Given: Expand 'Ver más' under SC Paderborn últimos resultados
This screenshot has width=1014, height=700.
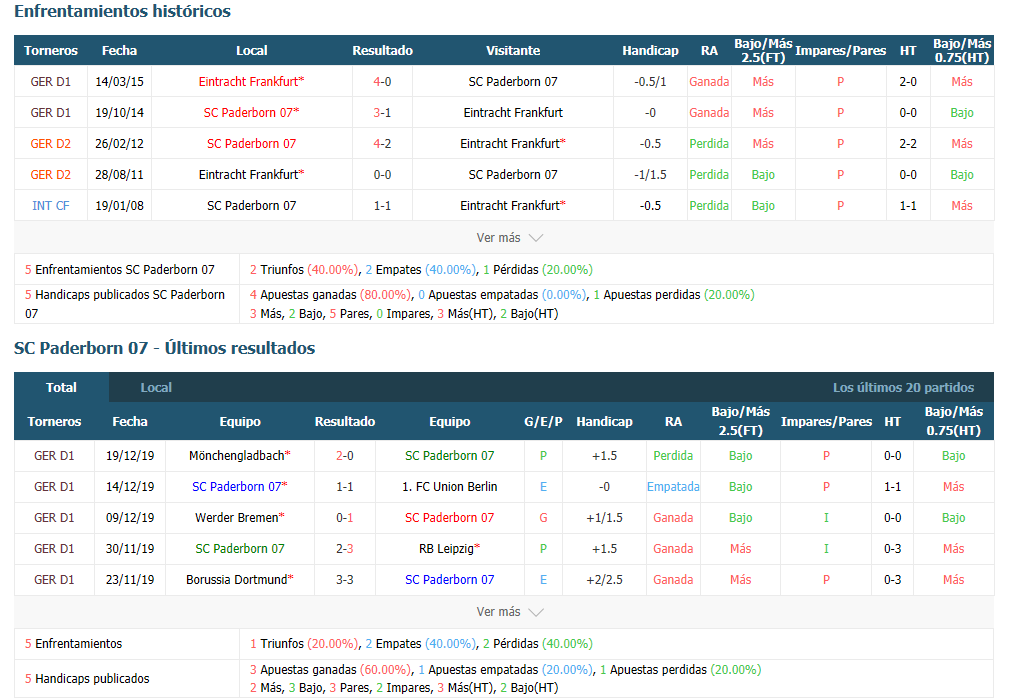Looking at the screenshot, I should coord(509,611).
